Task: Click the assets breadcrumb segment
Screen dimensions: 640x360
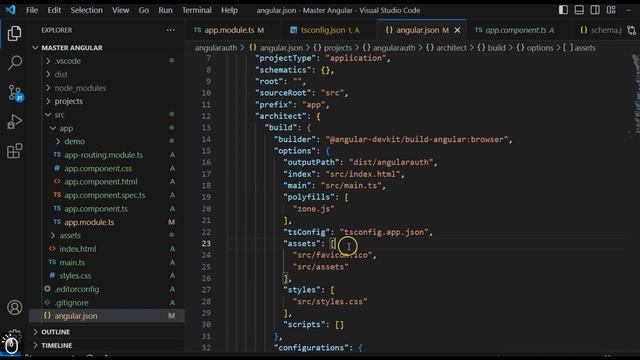Action: pyautogui.click(x=580, y=48)
